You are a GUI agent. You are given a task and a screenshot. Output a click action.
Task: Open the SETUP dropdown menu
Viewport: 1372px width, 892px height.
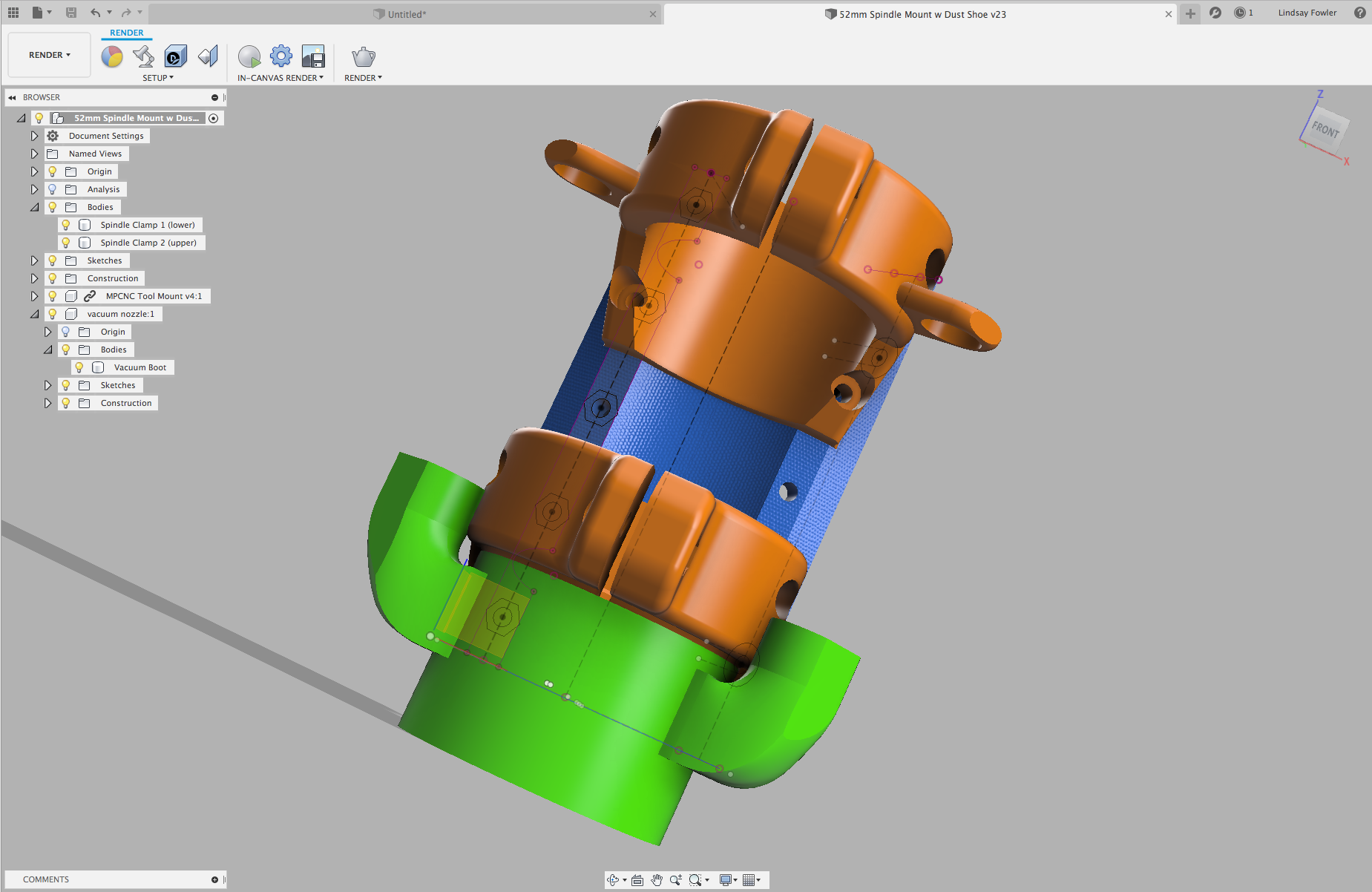point(158,78)
